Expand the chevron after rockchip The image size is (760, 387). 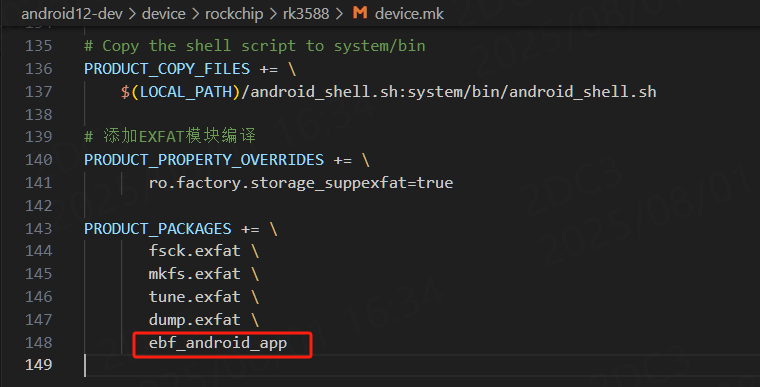tap(273, 14)
